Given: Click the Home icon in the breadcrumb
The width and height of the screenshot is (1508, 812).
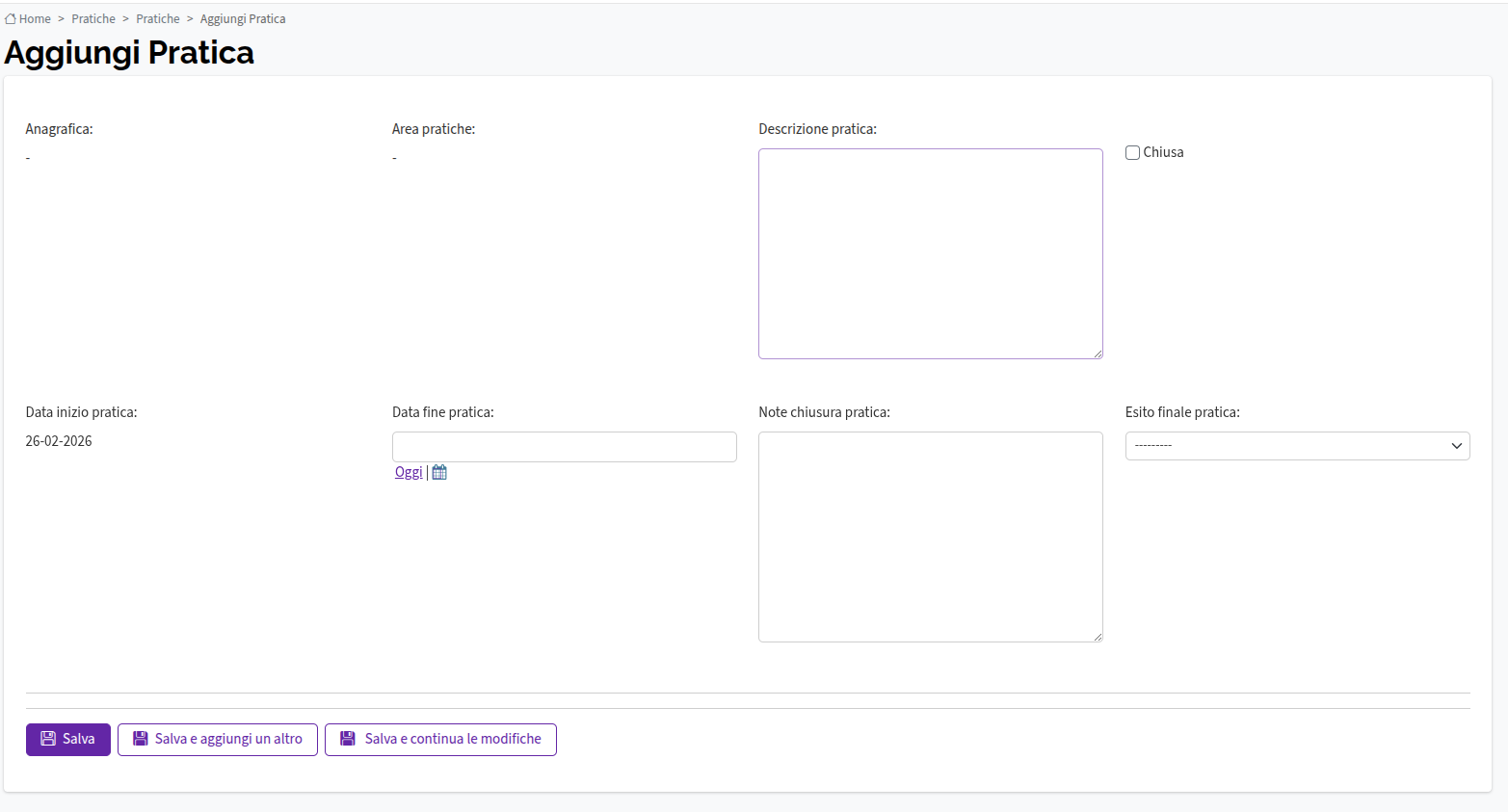Looking at the screenshot, I should click(x=11, y=19).
